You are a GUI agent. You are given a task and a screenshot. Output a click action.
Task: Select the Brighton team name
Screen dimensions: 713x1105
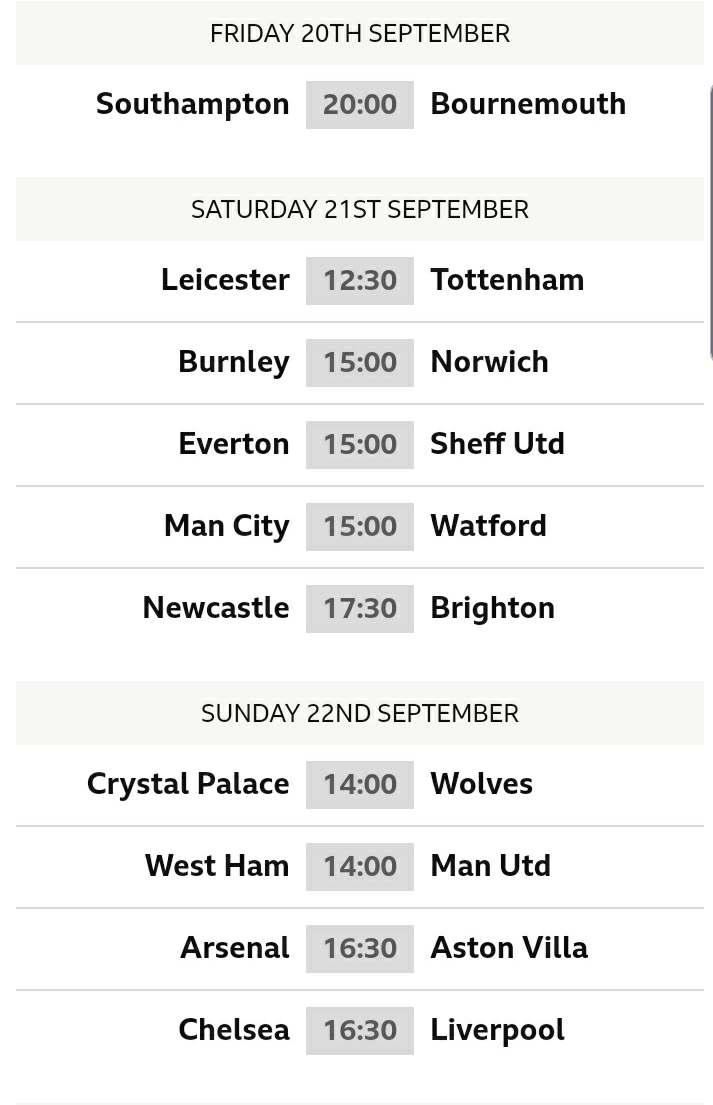click(492, 608)
